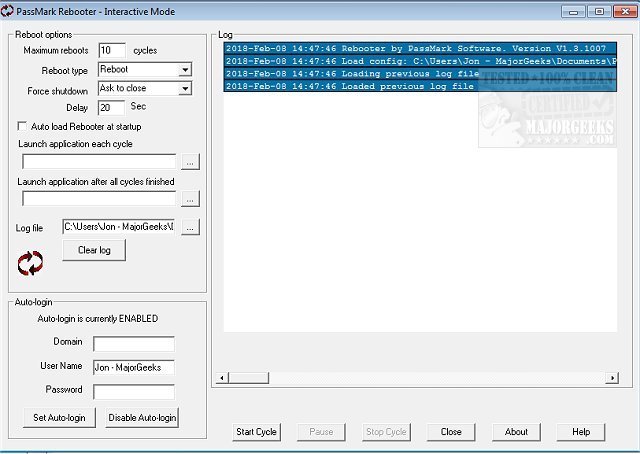This screenshot has height=454, width=640.
Task: Click the Password input field
Action: pos(134,392)
